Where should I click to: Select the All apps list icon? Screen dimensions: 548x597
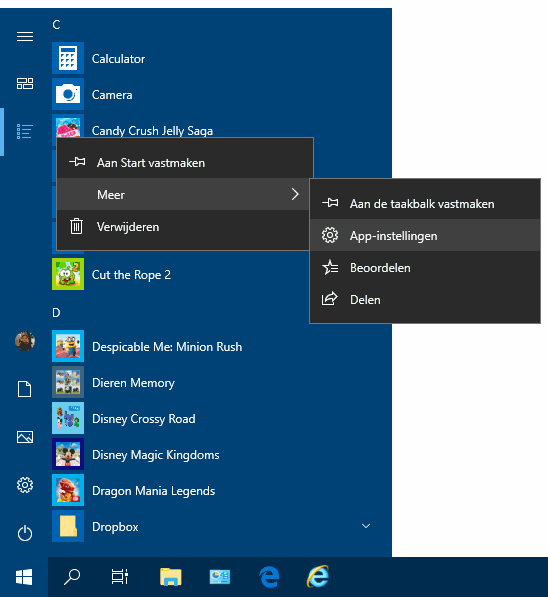pyautogui.click(x=25, y=131)
